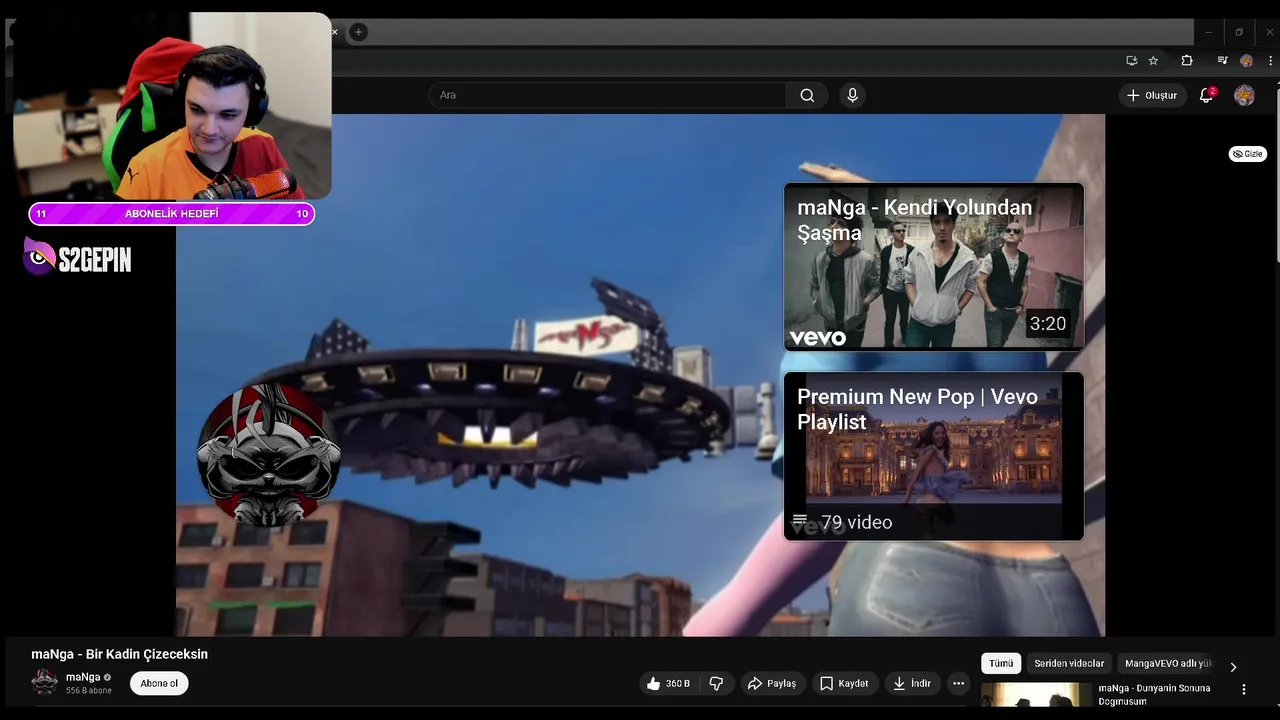The image size is (1280, 720).
Task: Save the video with Kaydet
Action: [844, 683]
